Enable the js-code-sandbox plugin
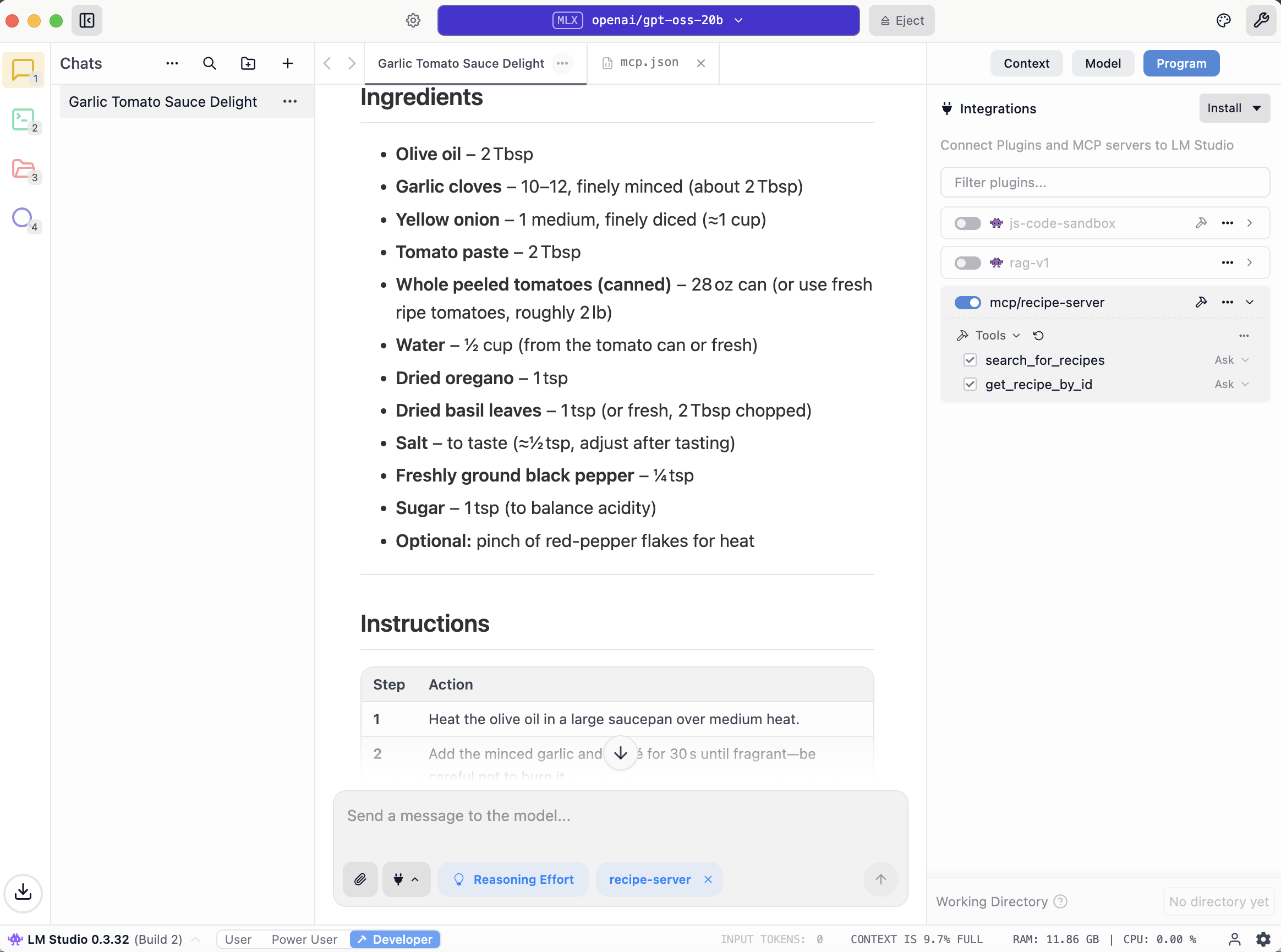Viewport: 1281px width, 952px height. [x=967, y=223]
